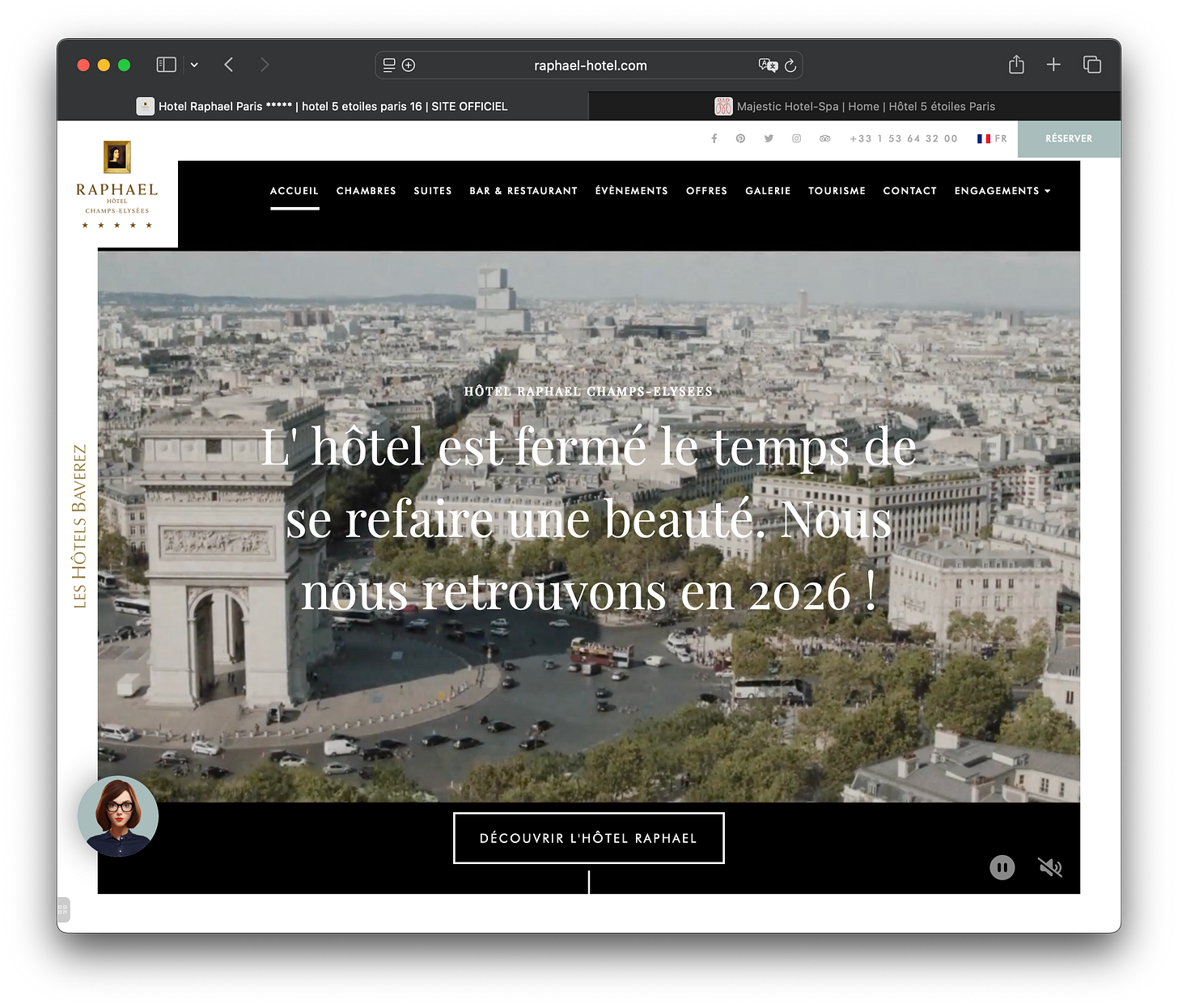Open a new tab with the plus icon
This screenshot has width=1178, height=1008.
point(1053,65)
